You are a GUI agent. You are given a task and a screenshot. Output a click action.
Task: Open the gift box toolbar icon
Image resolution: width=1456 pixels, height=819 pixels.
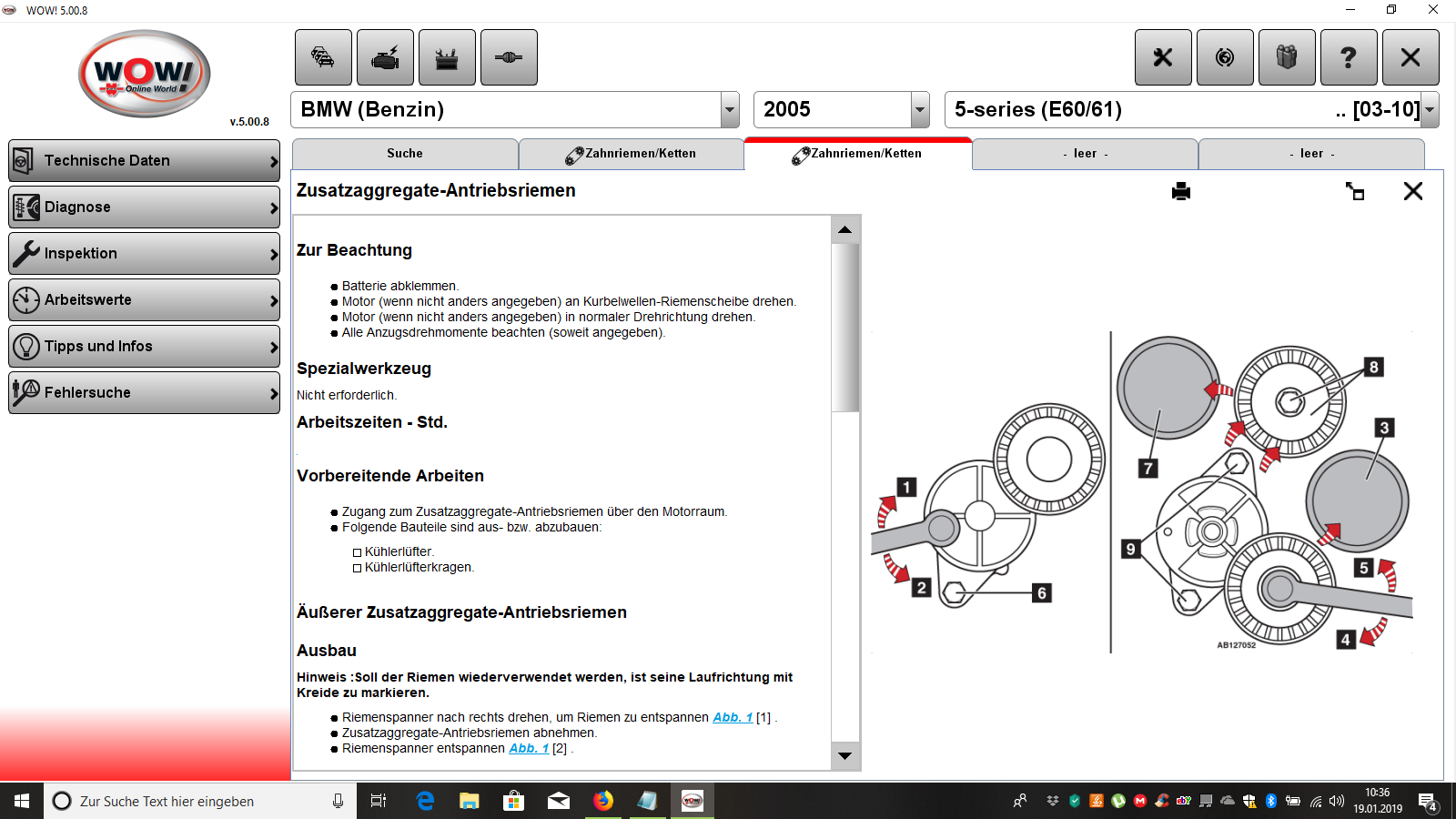coord(1287,57)
